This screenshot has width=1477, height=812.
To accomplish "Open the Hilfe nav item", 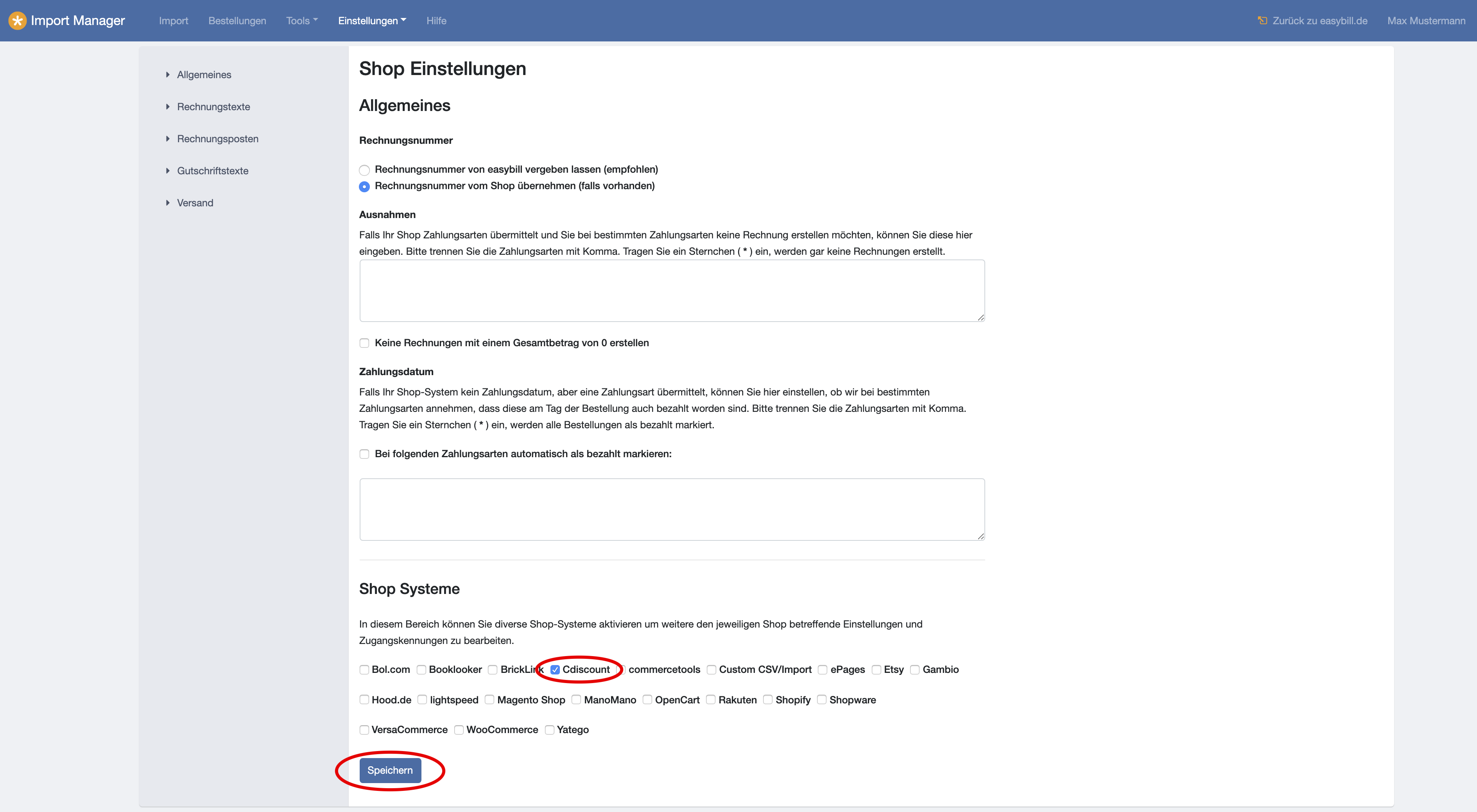I will tap(436, 21).
